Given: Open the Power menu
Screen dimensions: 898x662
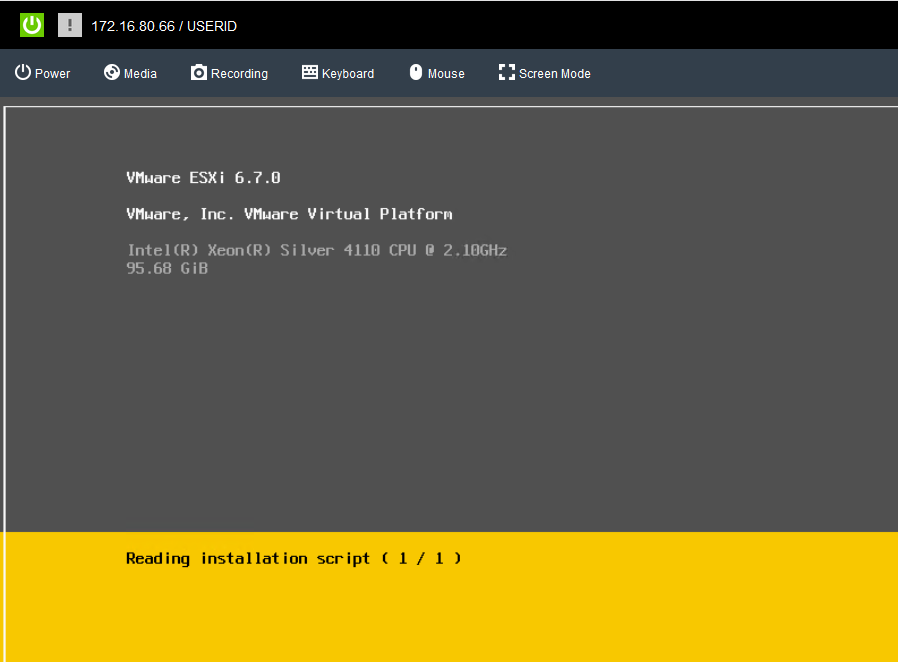Looking at the screenshot, I should point(42,73).
